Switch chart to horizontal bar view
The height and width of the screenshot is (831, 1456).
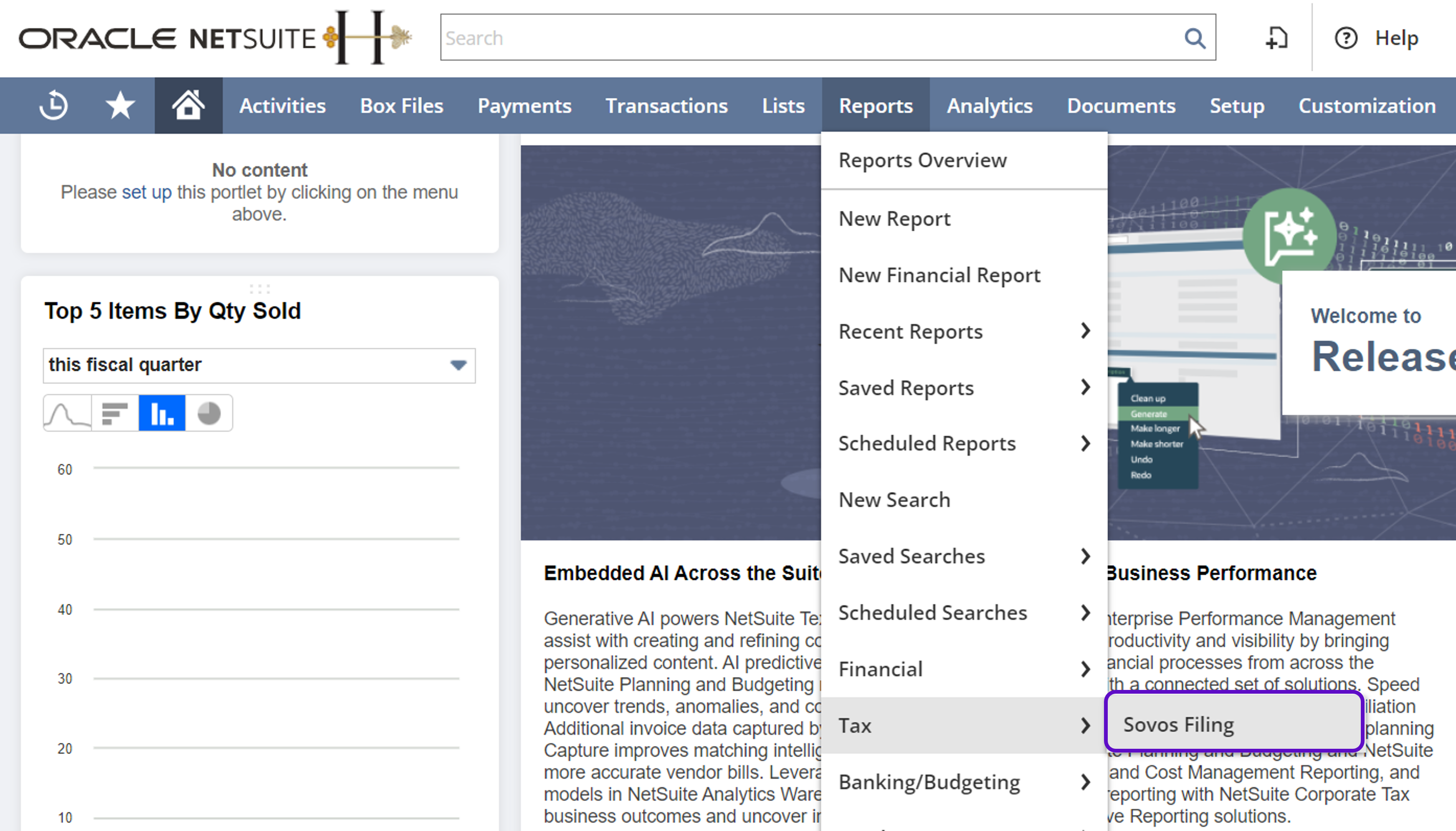pyautogui.click(x=115, y=413)
